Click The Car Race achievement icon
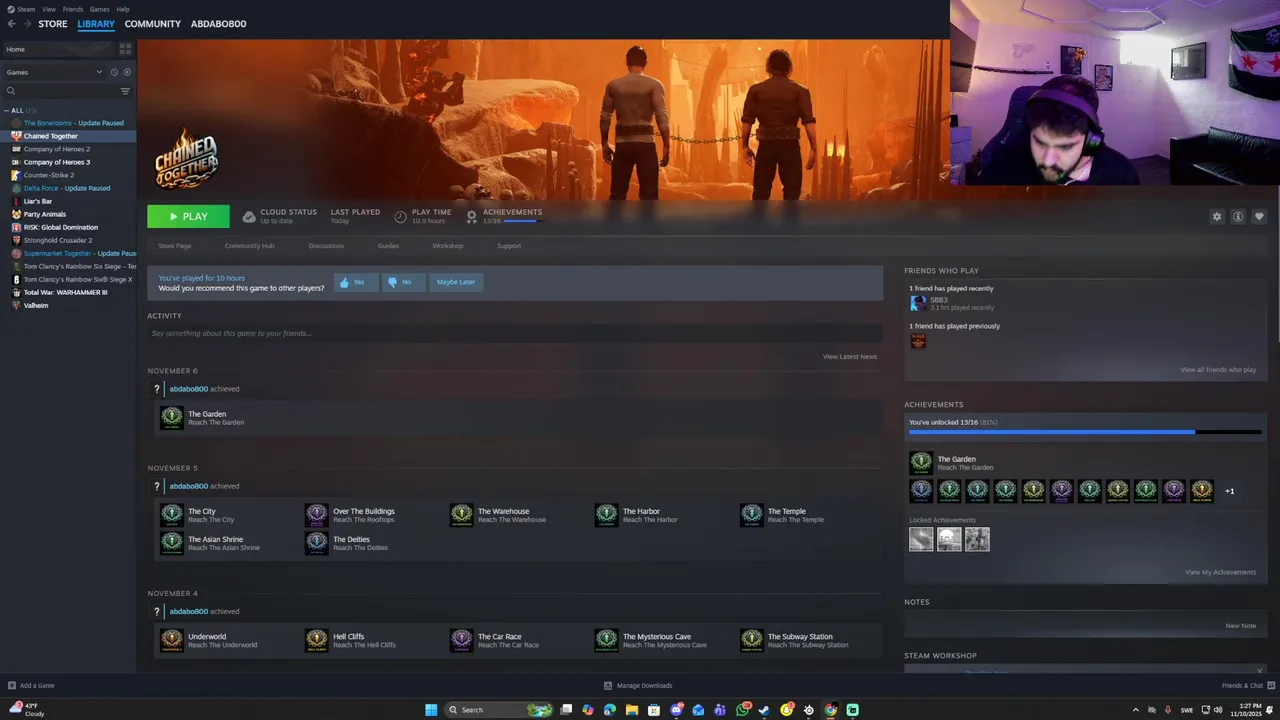The width and height of the screenshot is (1280, 720). (x=461, y=640)
